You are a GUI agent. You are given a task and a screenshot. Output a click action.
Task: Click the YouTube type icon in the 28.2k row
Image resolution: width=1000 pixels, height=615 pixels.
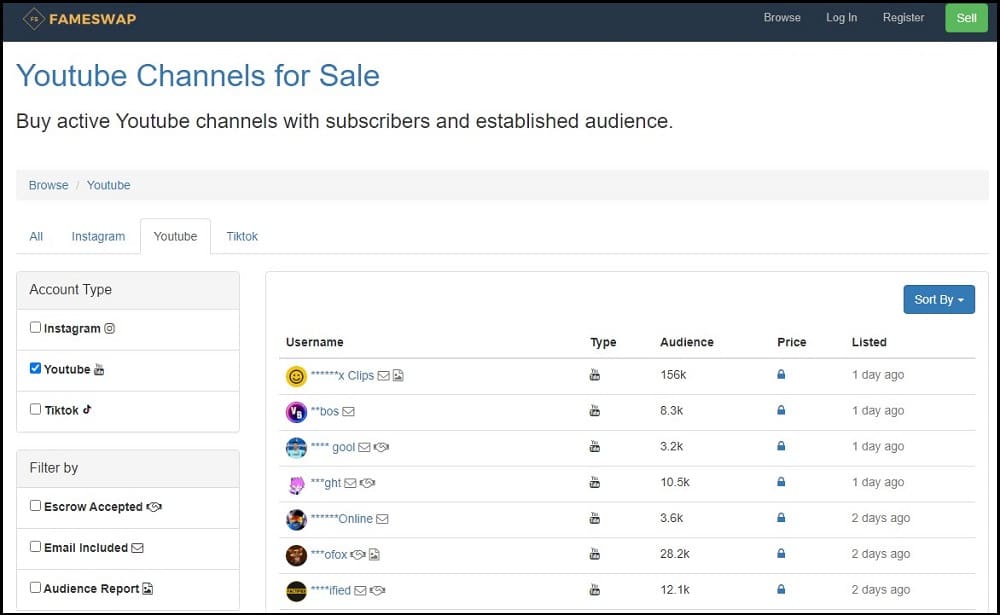coord(594,554)
